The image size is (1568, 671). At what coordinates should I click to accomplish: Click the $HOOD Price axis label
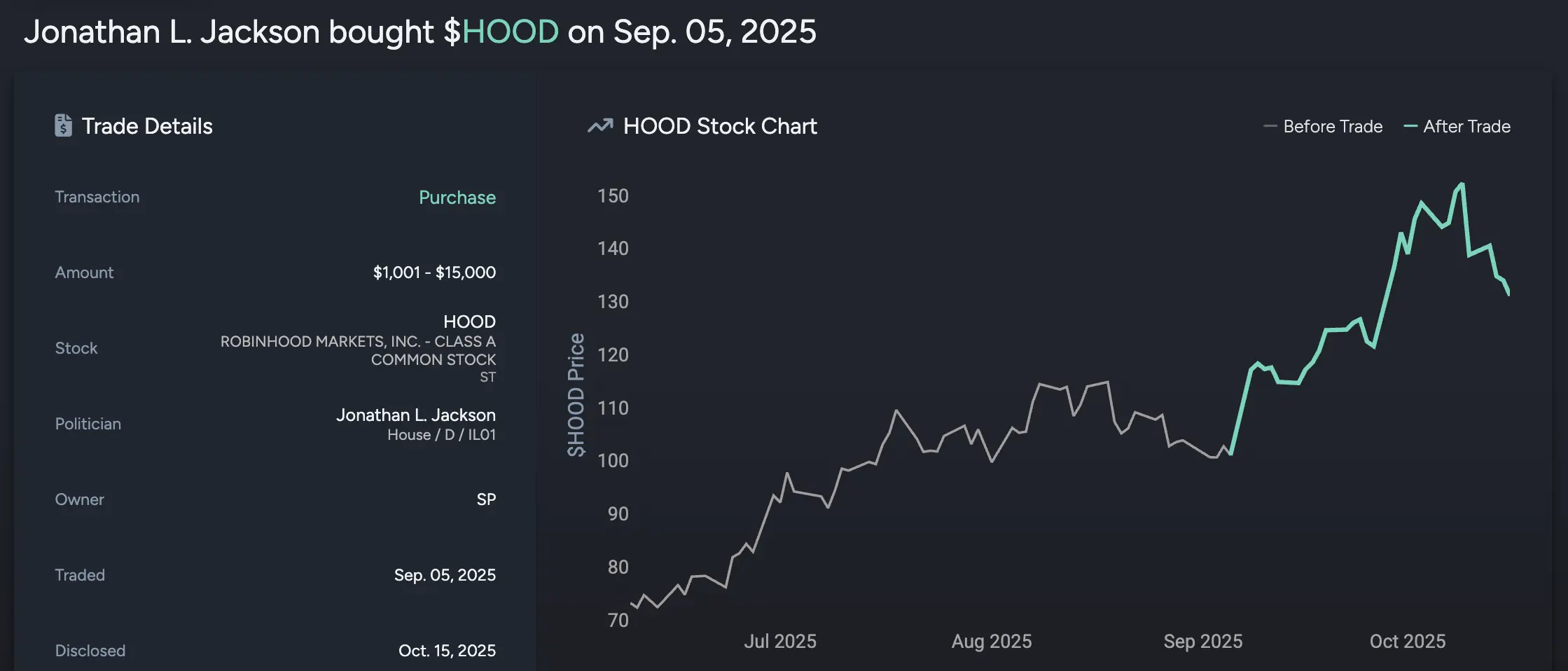(577, 392)
